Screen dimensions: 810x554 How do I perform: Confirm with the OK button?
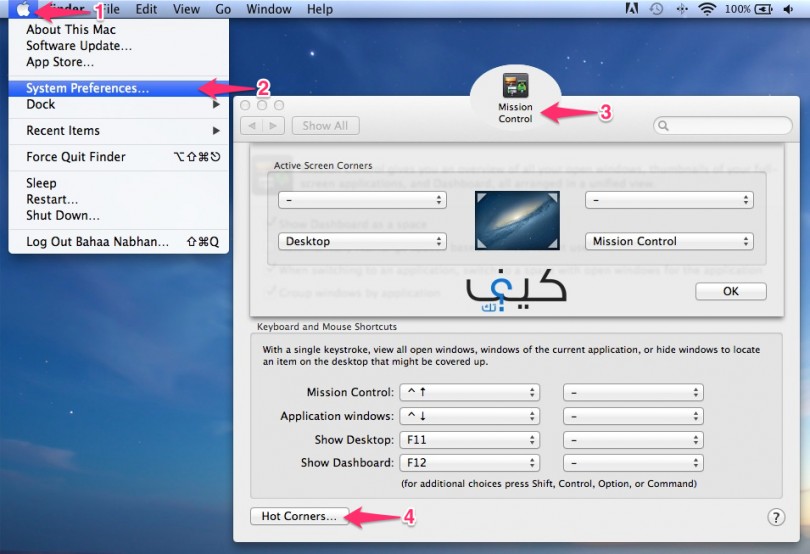[730, 291]
